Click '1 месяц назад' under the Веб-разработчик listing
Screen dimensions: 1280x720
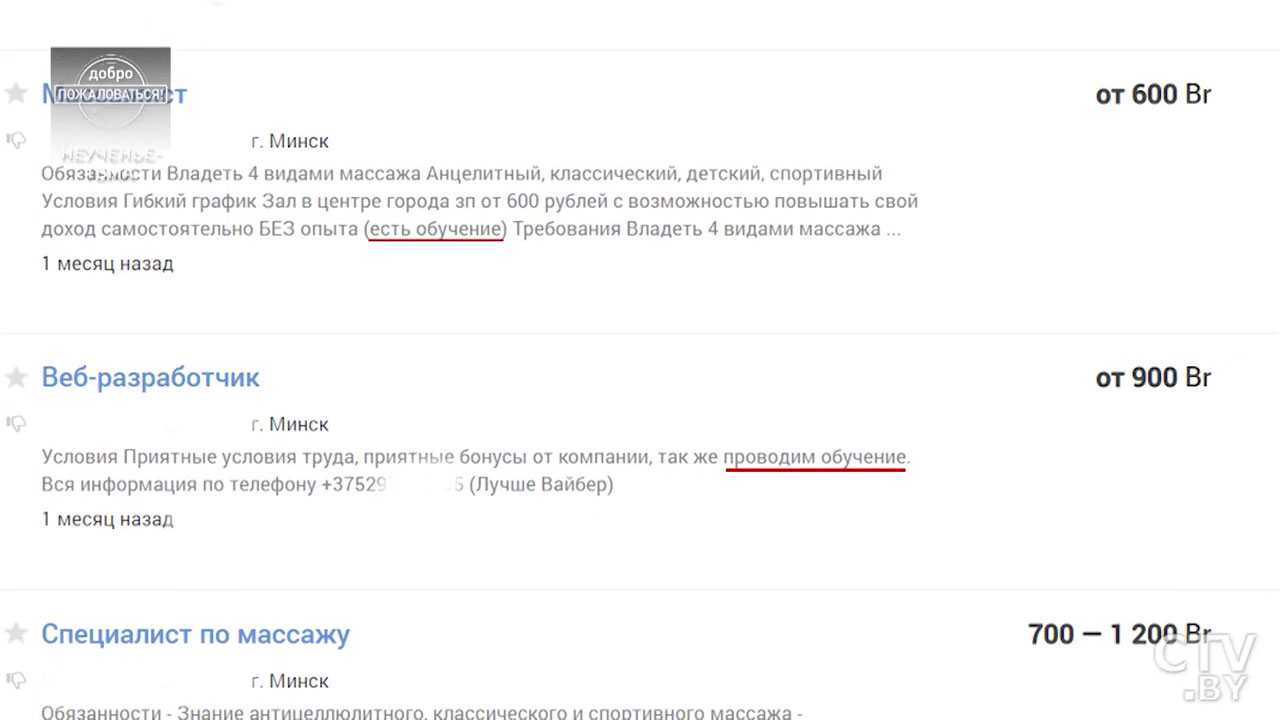[x=107, y=520]
